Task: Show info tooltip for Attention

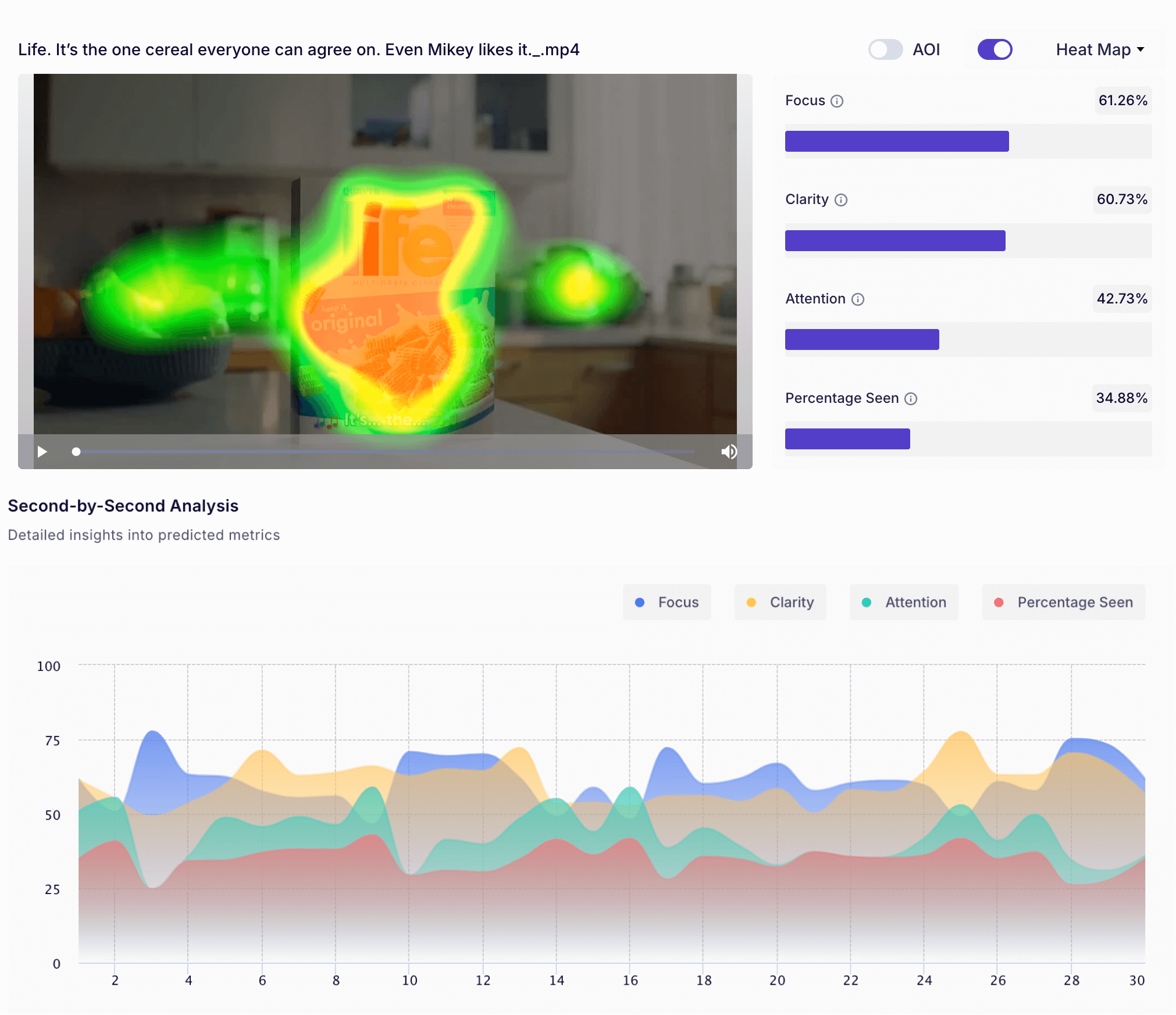Action: pyautogui.click(x=858, y=299)
